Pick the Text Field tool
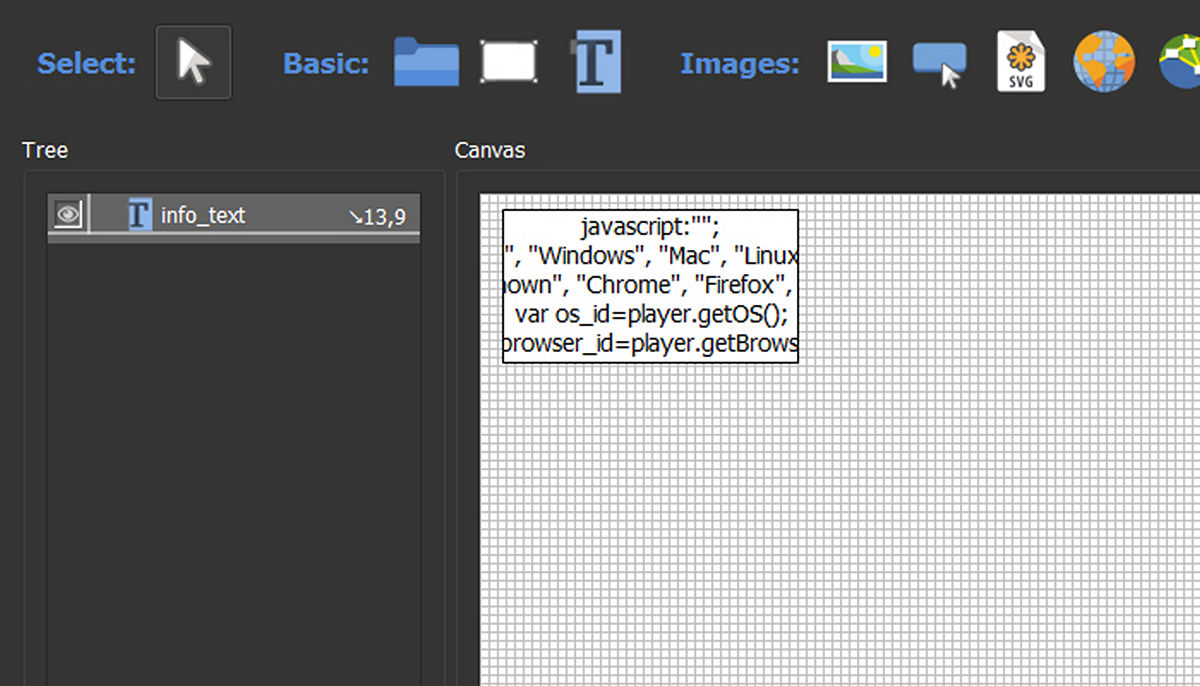Viewport: 1200px width, 686px height. pos(597,62)
